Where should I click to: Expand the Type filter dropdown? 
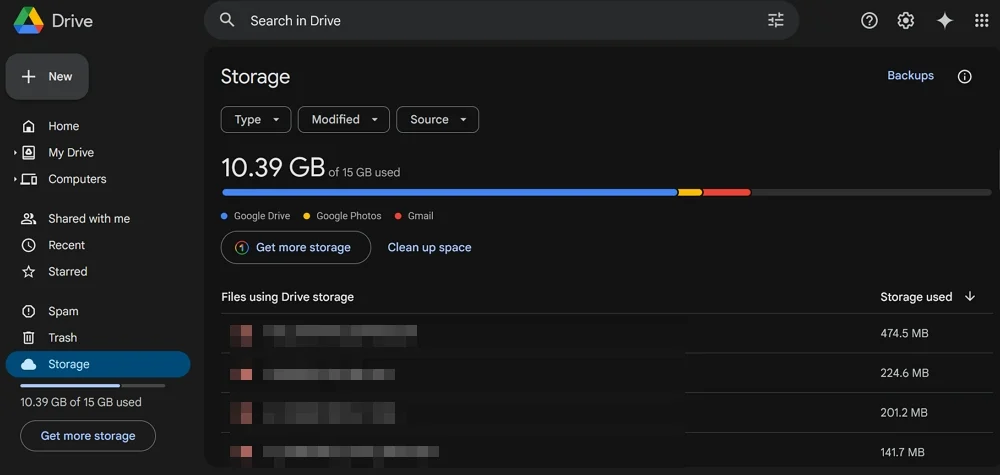(x=256, y=120)
